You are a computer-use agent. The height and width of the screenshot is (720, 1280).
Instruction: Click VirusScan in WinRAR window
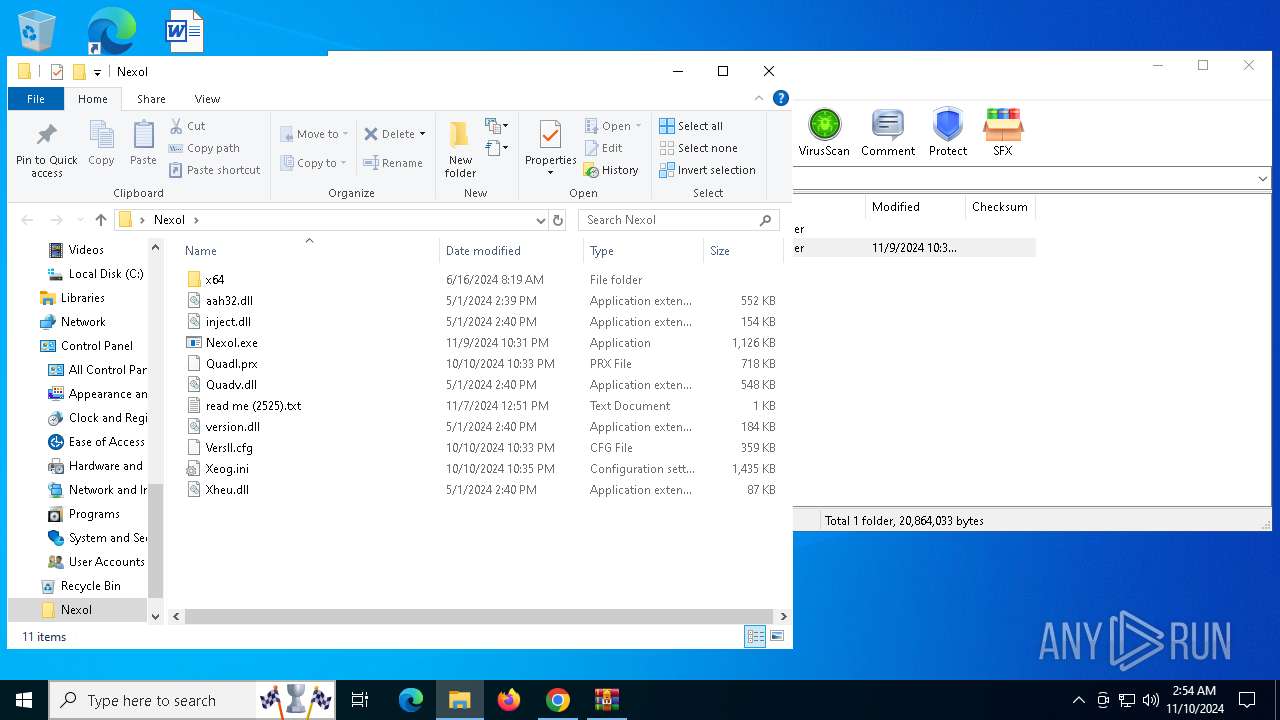(824, 133)
